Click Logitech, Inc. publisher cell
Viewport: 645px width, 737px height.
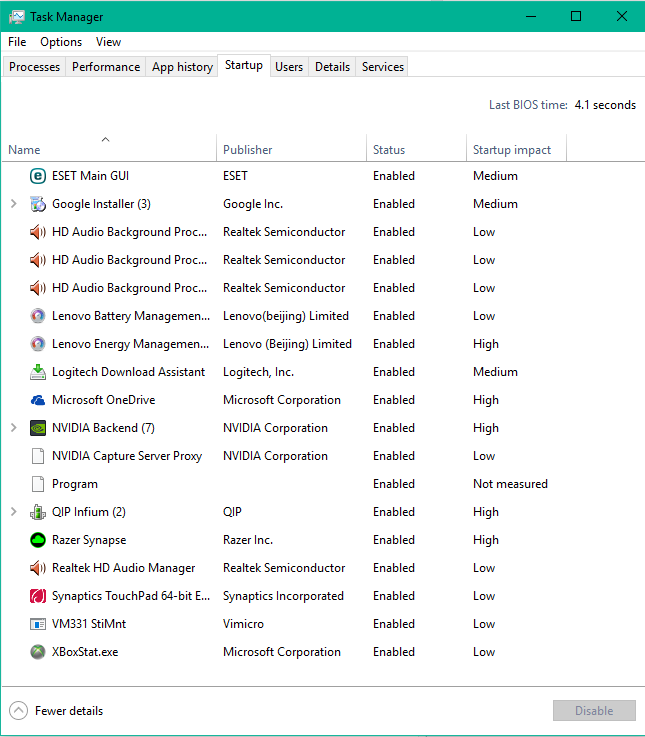click(x=258, y=372)
